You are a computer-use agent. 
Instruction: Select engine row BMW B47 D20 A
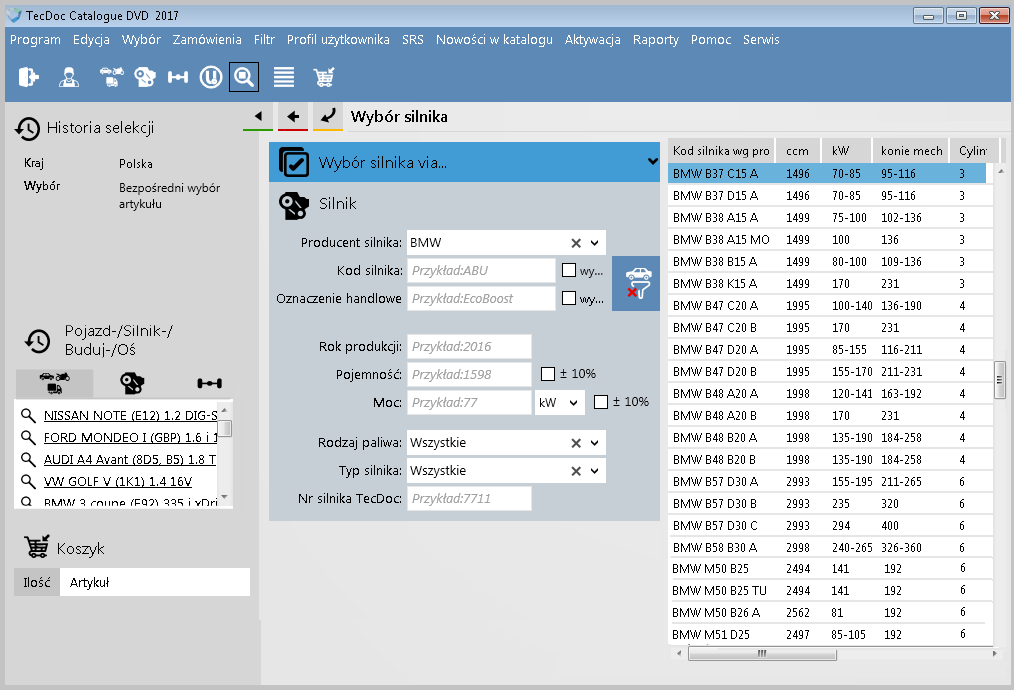pos(830,350)
